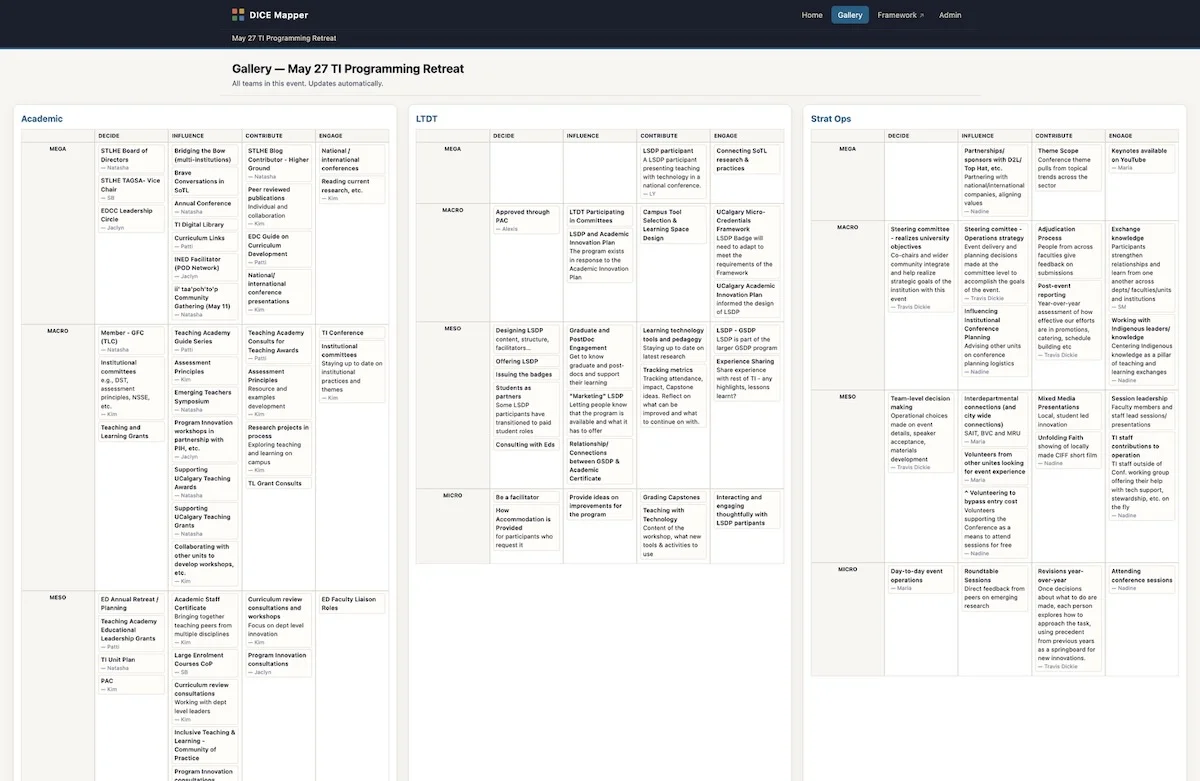Click the TI Unit Plan card

coord(131,664)
